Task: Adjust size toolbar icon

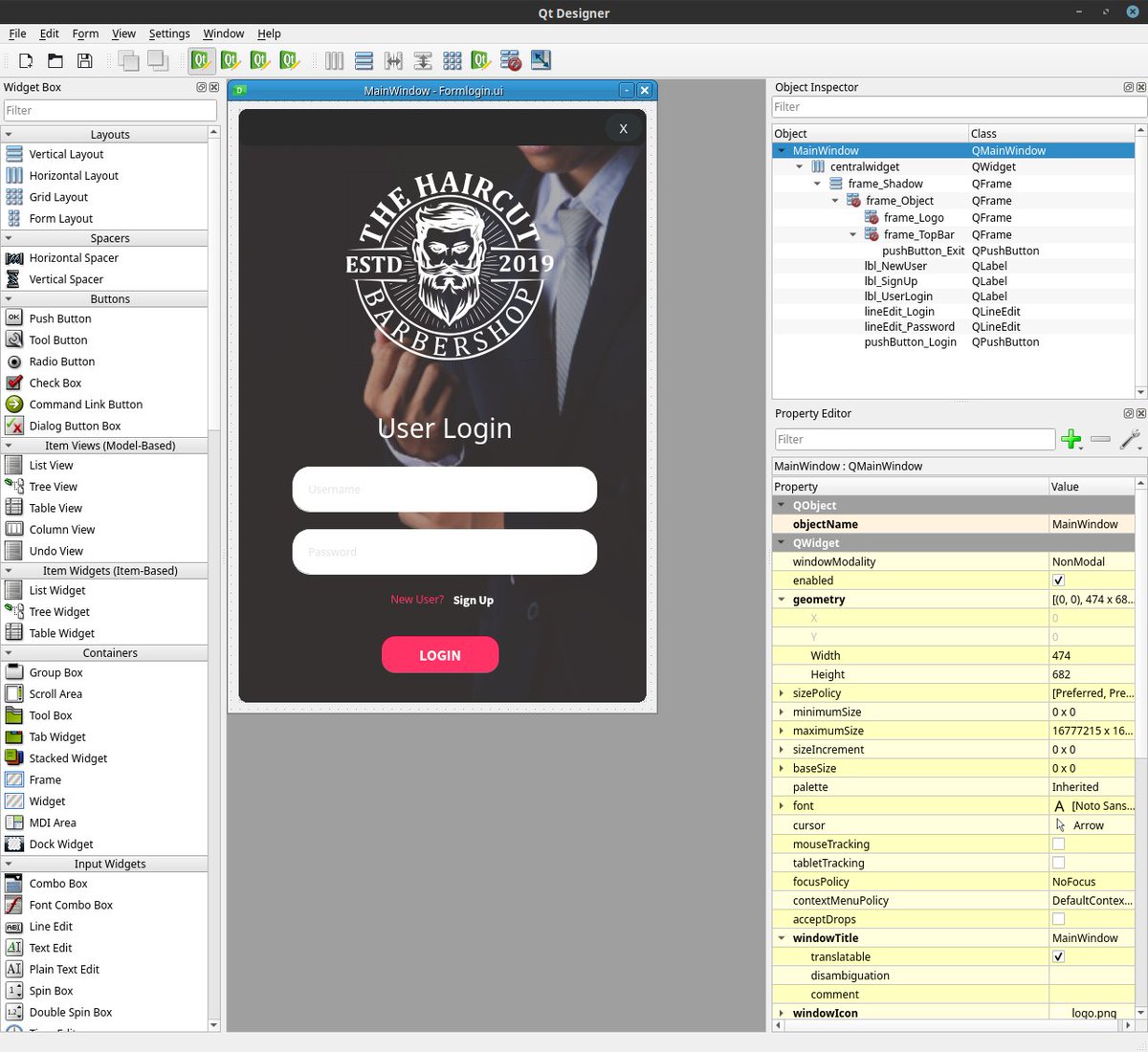Action: tap(541, 61)
